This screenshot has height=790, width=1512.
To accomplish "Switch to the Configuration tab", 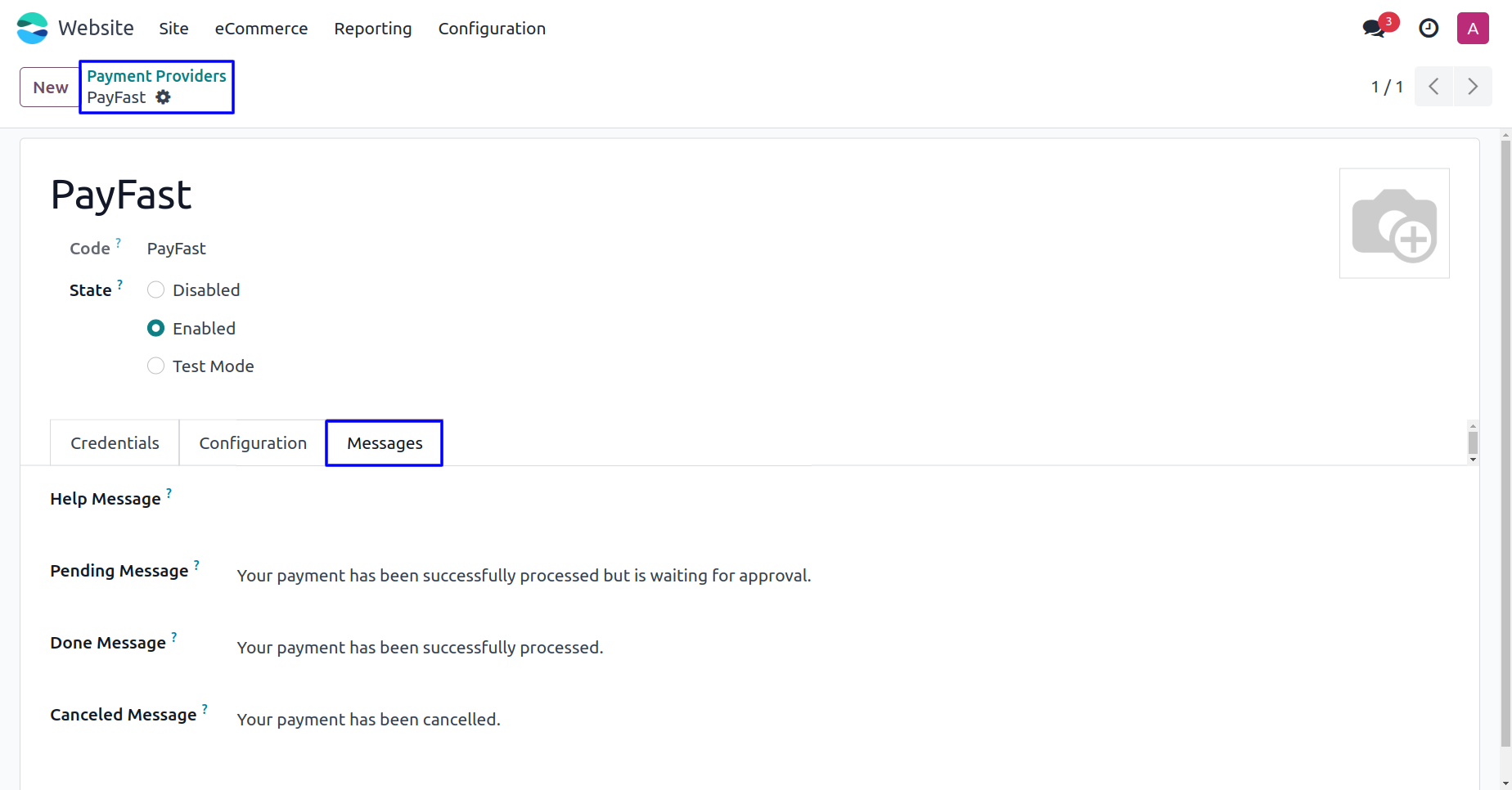I will [253, 443].
